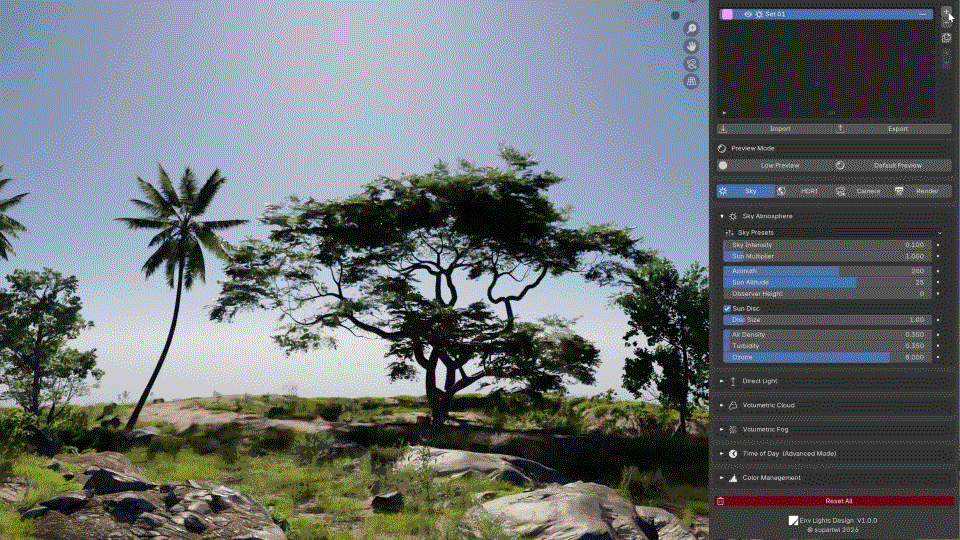This screenshot has height=540, width=960.
Task: Click the Volumetric Cloud cloud icon
Action: click(x=733, y=405)
